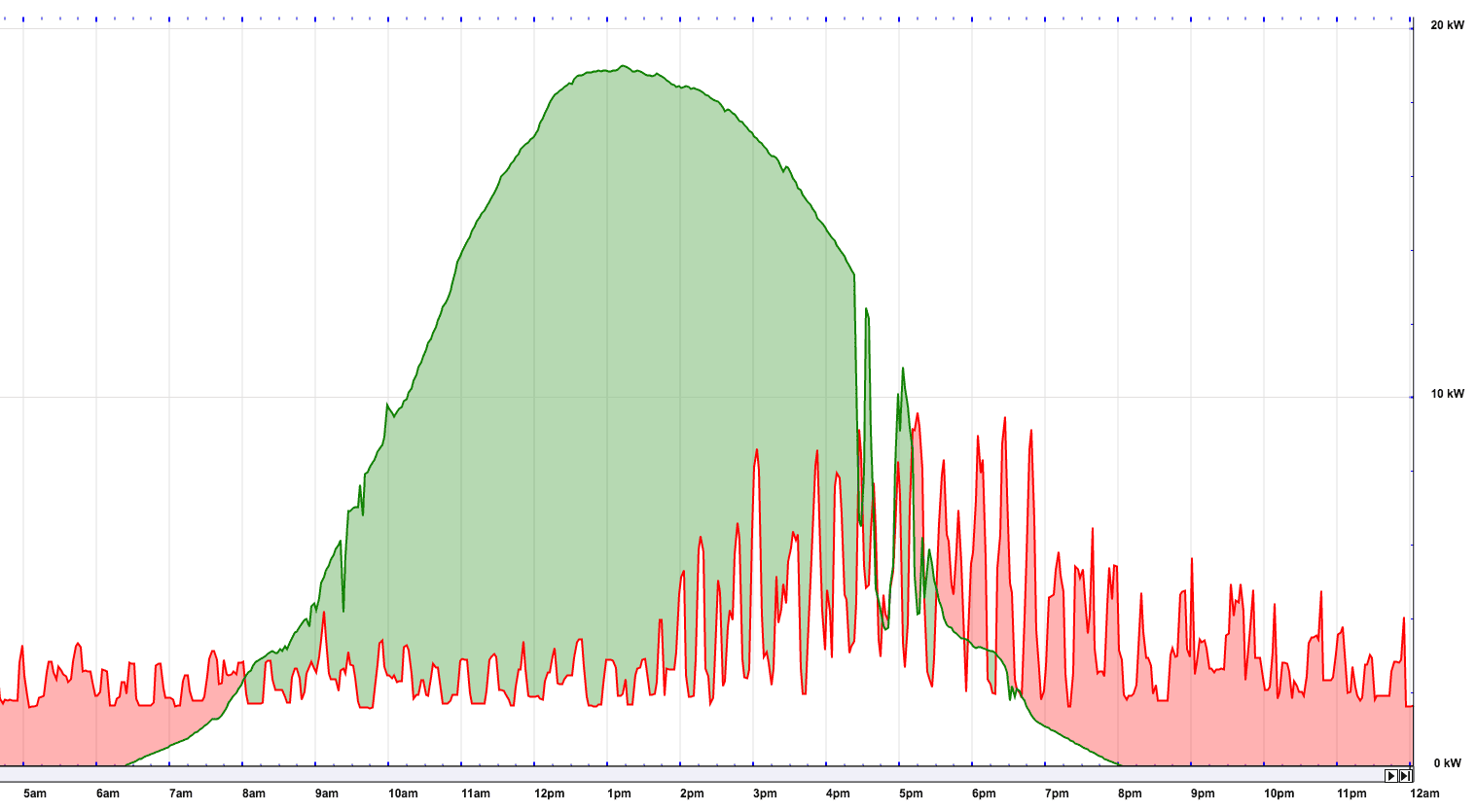Click the 3pm time axis label

click(765, 794)
